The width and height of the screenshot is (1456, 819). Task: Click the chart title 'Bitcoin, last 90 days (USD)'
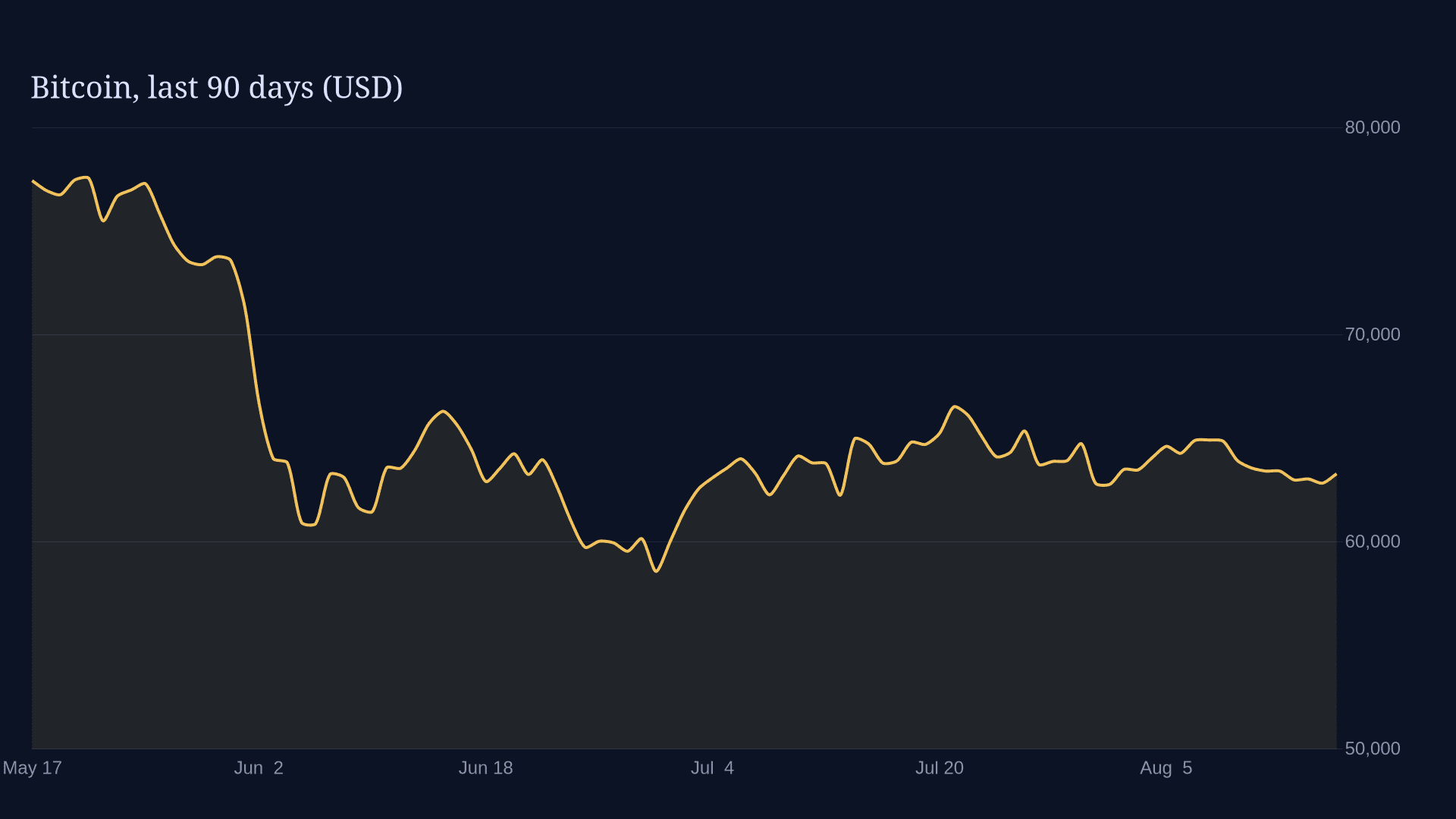[x=217, y=88]
